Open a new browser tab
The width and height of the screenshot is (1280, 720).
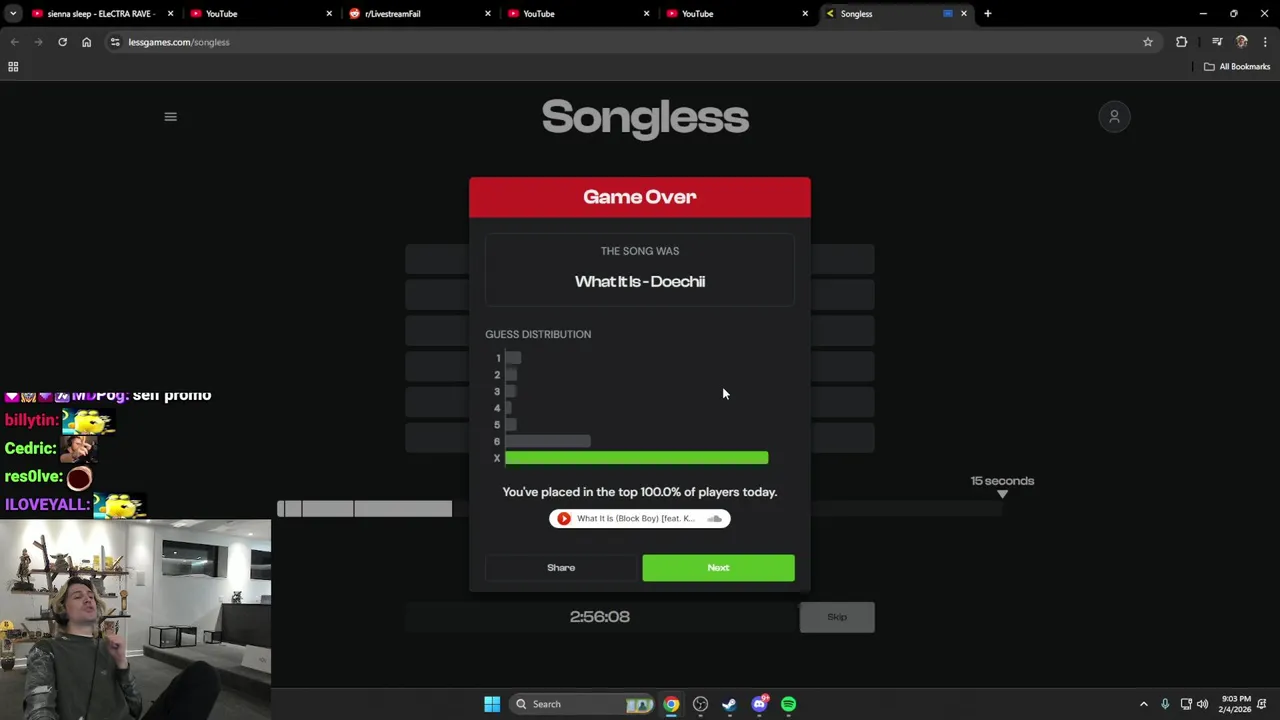coord(988,14)
